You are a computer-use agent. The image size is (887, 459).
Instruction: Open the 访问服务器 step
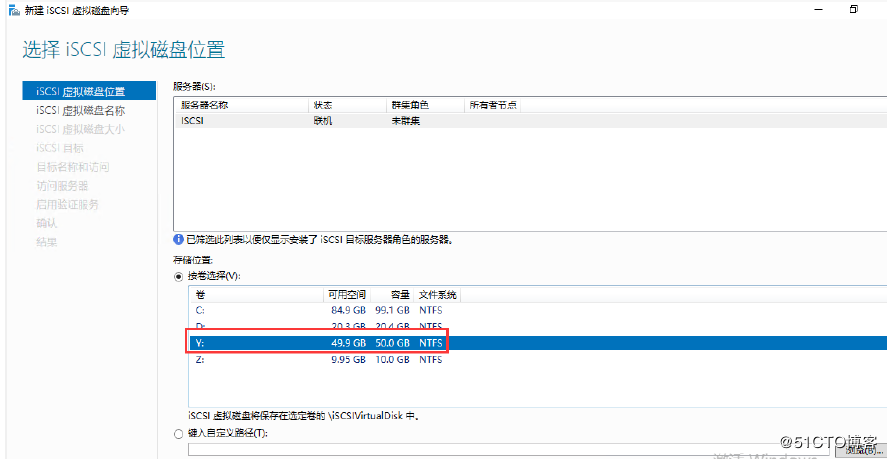point(62,186)
